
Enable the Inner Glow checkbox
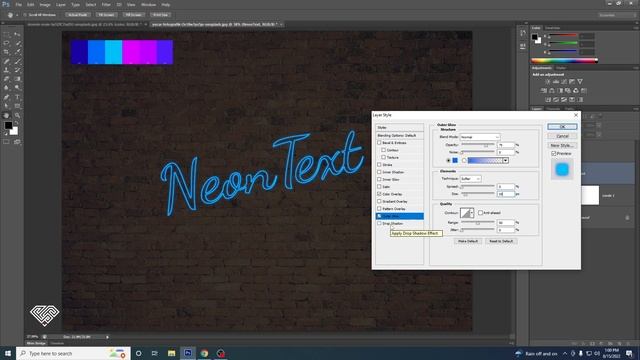[x=379, y=180]
